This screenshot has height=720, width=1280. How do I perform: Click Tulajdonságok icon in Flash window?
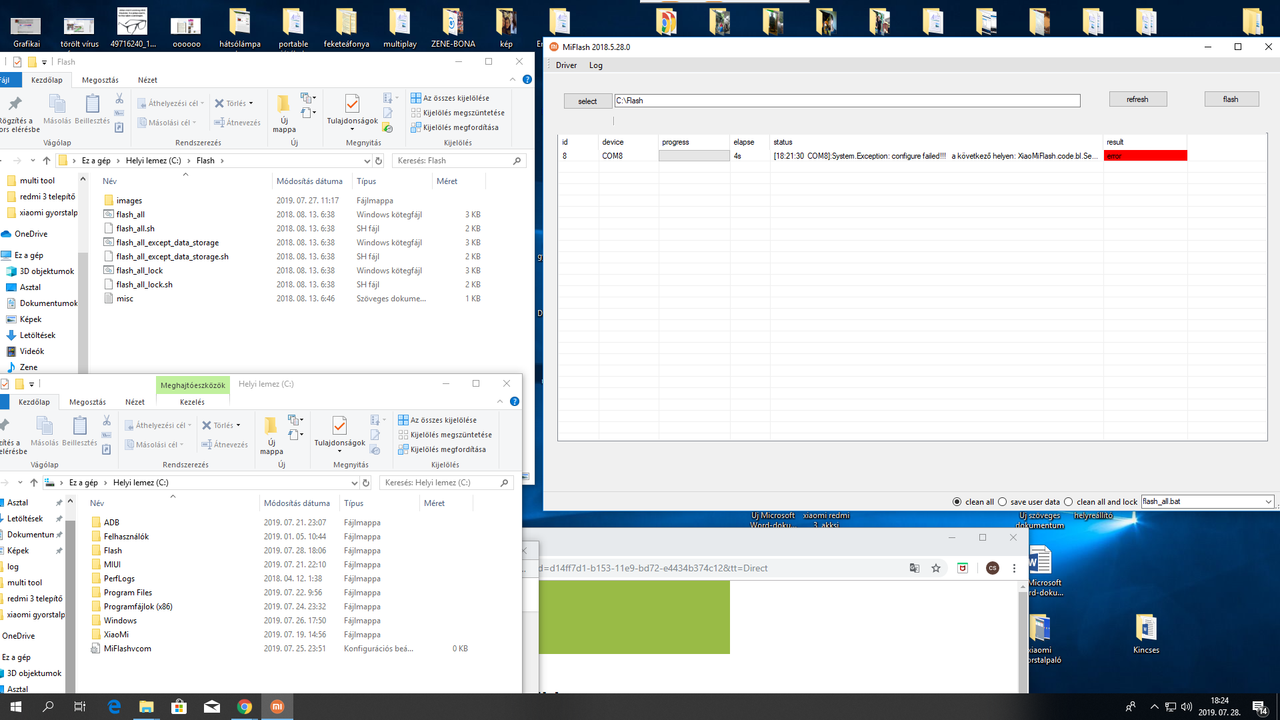point(352,103)
